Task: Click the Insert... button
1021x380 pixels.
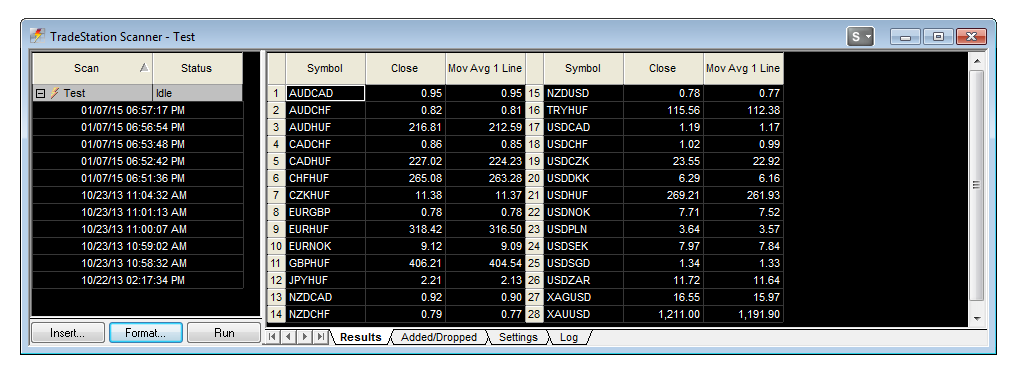Action: coord(68,332)
